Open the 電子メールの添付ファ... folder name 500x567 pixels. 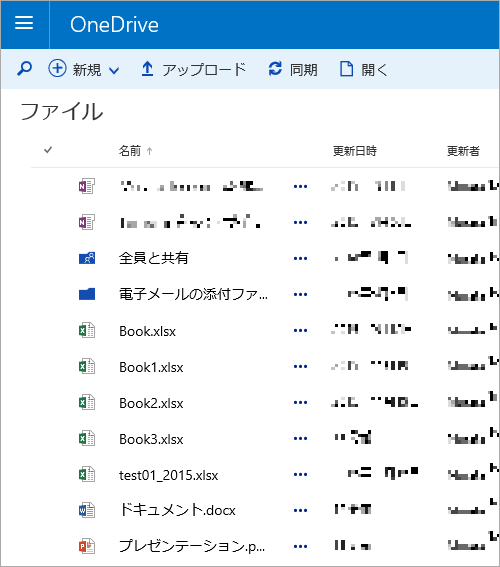coord(193,294)
